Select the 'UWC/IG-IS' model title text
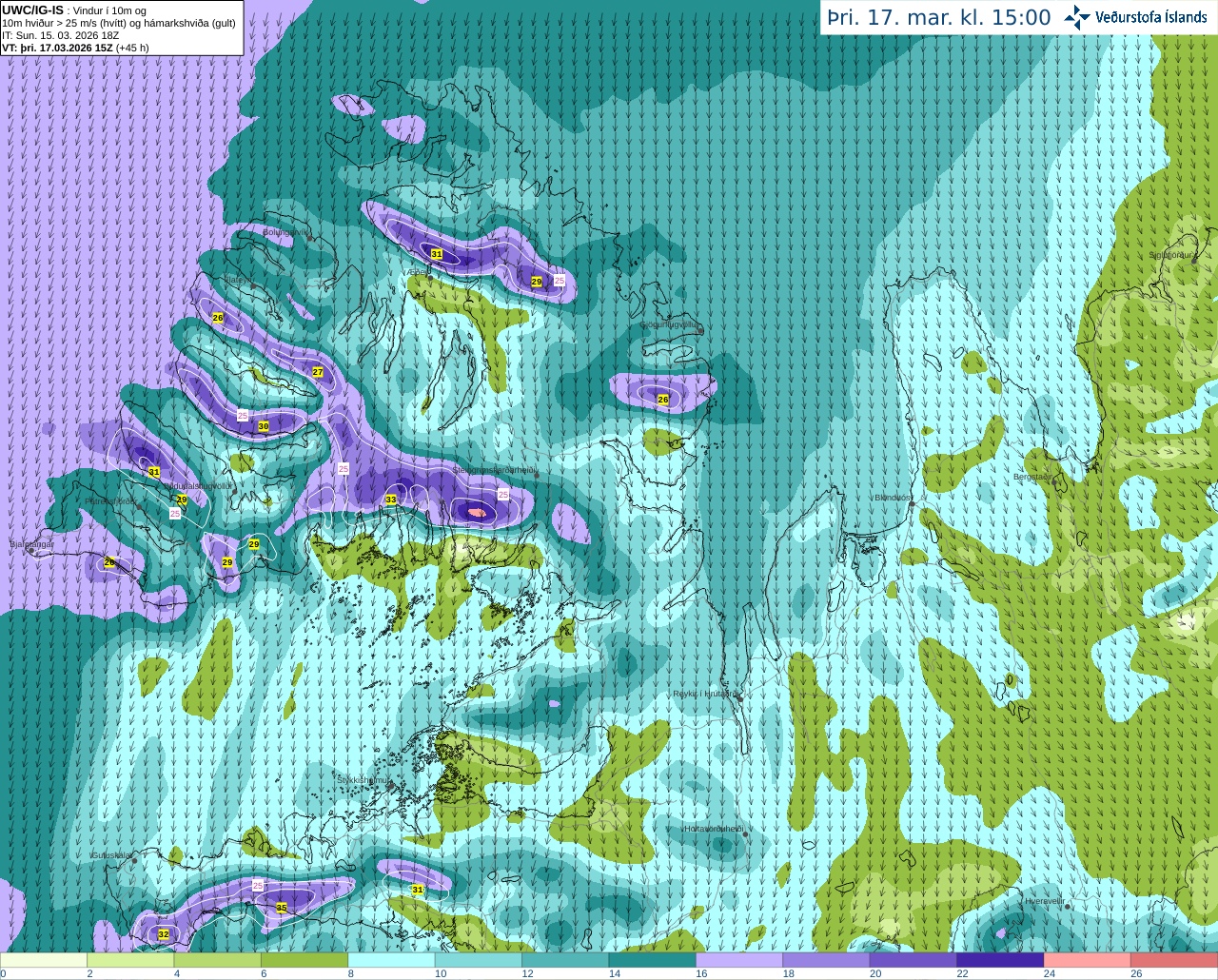This screenshot has height=980, width=1218. tap(32, 10)
